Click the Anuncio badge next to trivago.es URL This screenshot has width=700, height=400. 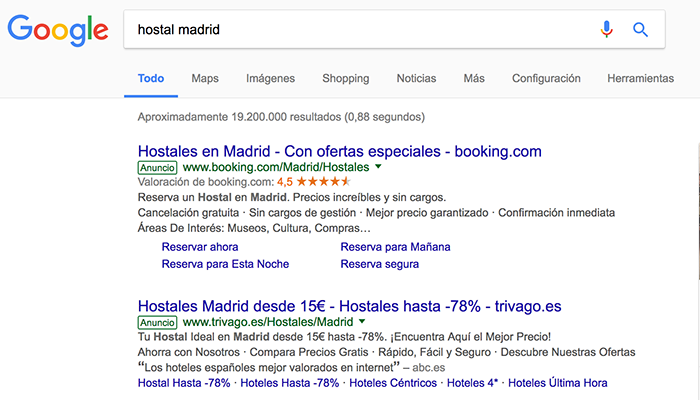(x=157, y=323)
